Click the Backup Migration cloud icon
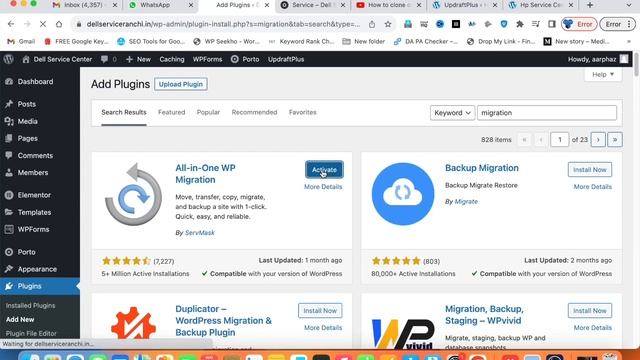Screen dimensions: 640x360 [403, 194]
